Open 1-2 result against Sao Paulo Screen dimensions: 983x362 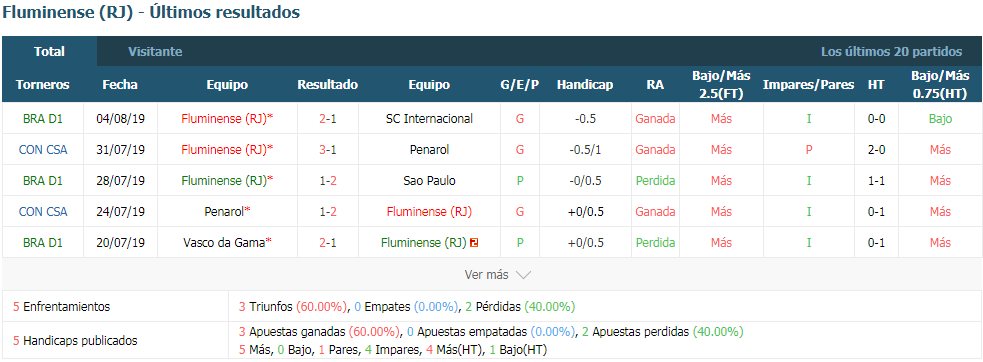328,181
